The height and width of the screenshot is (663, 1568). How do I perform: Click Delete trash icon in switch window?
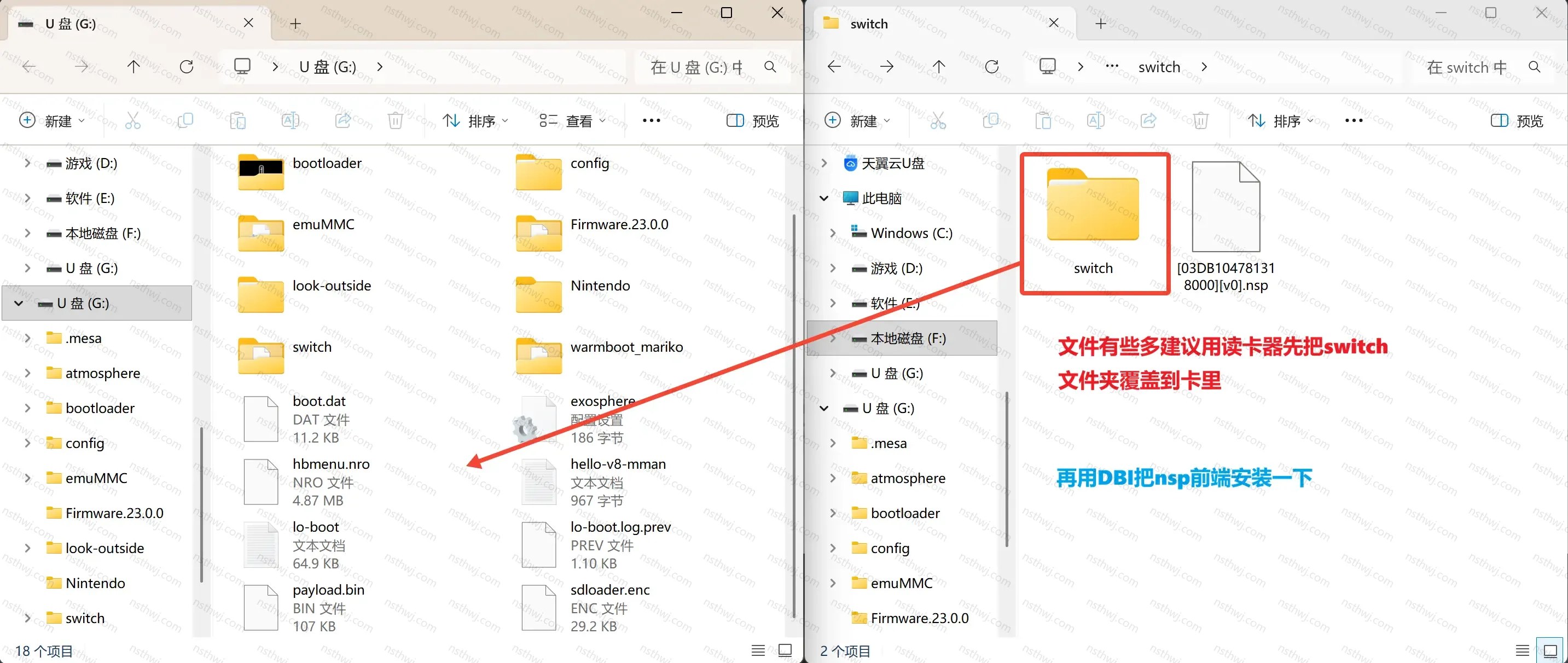point(1200,120)
